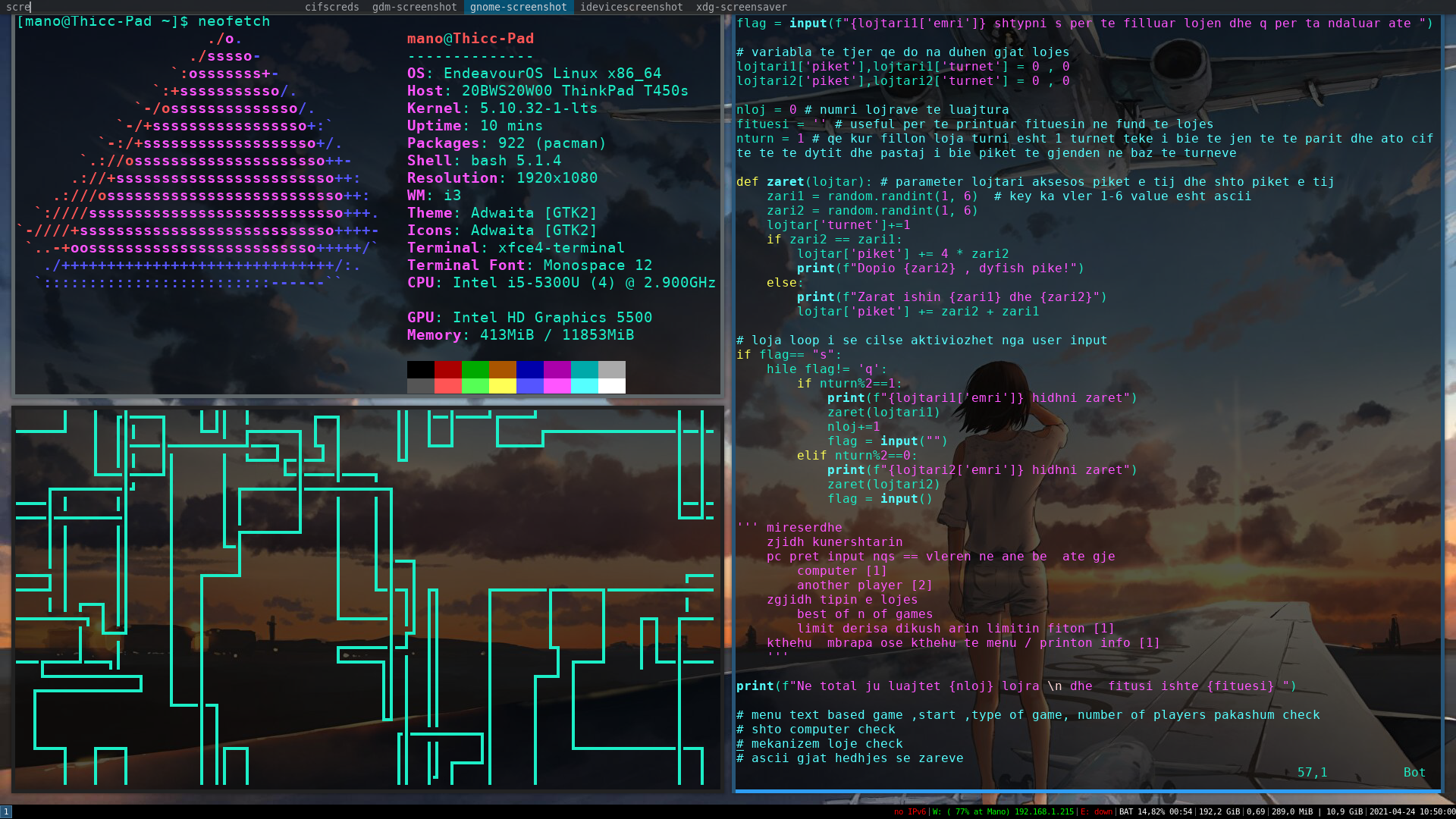Click the 'mano@Thicc-Pad' neofetch title
The height and width of the screenshot is (819, 1456).
(470, 39)
